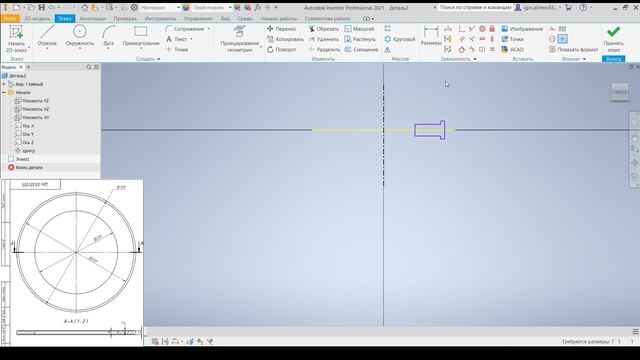Image resolution: width=640 pixels, height=360 pixels.
Task: Click the search help and commands field
Action: coord(475,7)
